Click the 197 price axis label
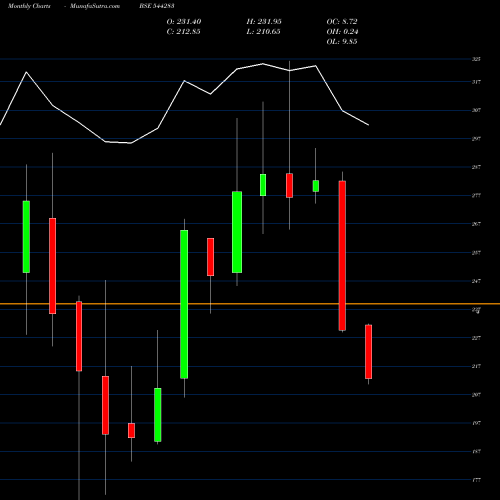 pyautogui.click(x=476, y=423)
